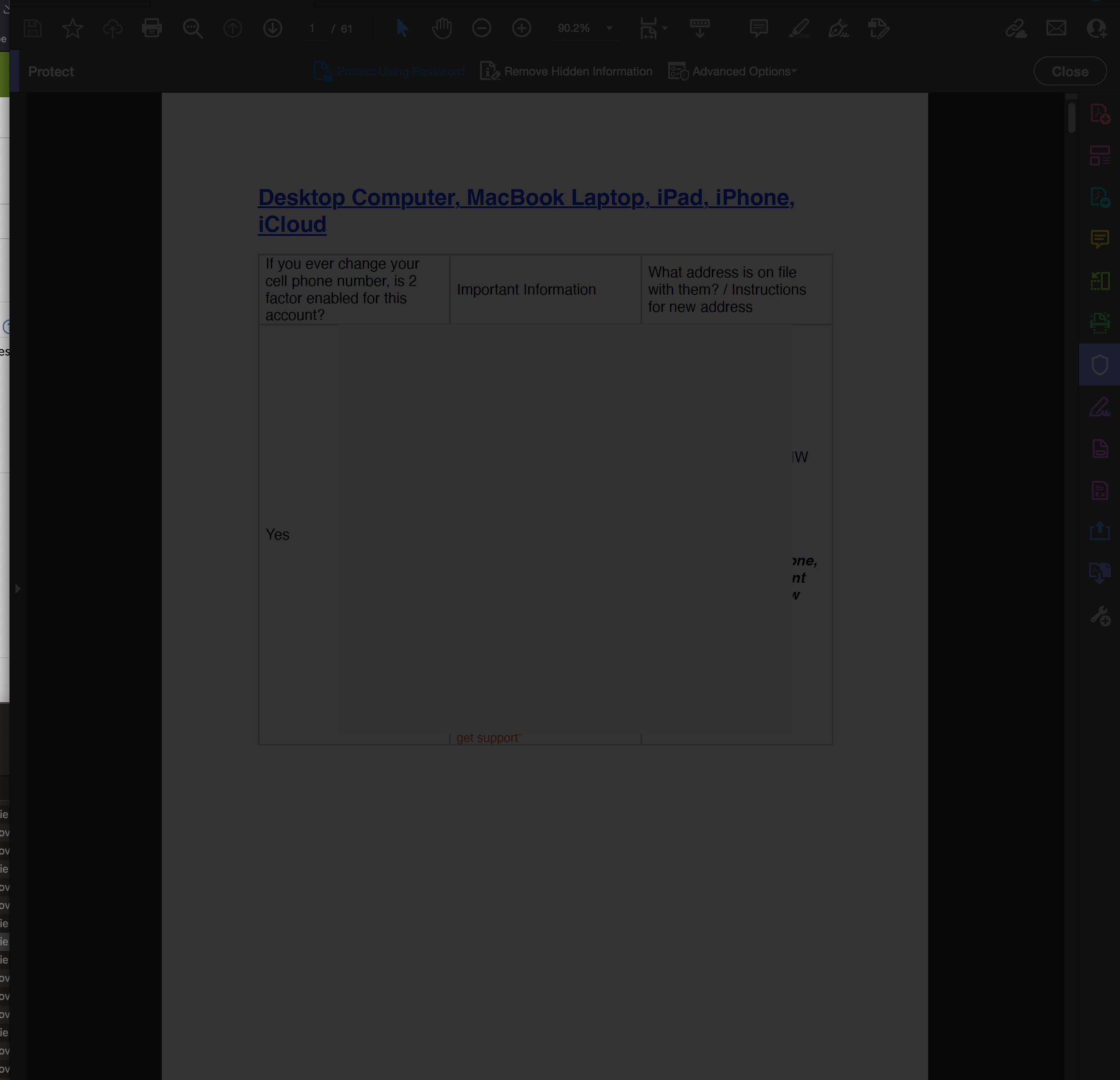Open Add Tools wrench at sidebar bottom
1120x1080 pixels.
pyautogui.click(x=1100, y=616)
